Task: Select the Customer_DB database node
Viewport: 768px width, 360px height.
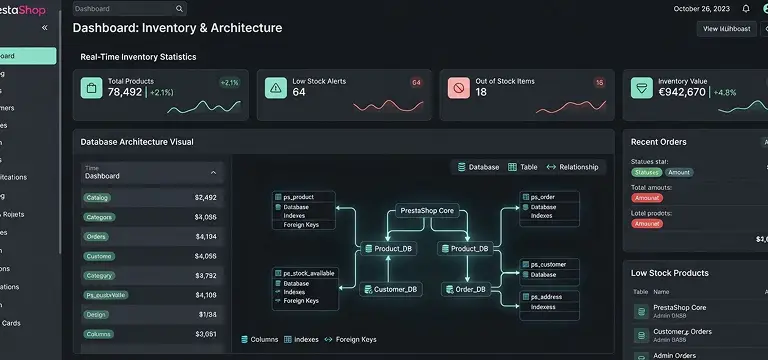Action: click(x=391, y=289)
